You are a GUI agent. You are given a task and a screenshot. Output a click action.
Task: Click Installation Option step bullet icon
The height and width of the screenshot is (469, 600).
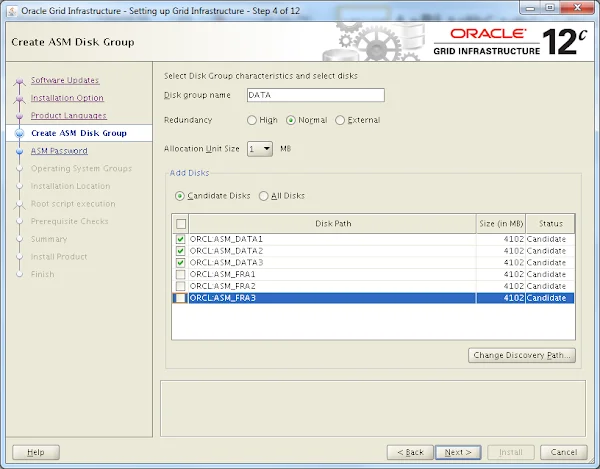[20, 99]
